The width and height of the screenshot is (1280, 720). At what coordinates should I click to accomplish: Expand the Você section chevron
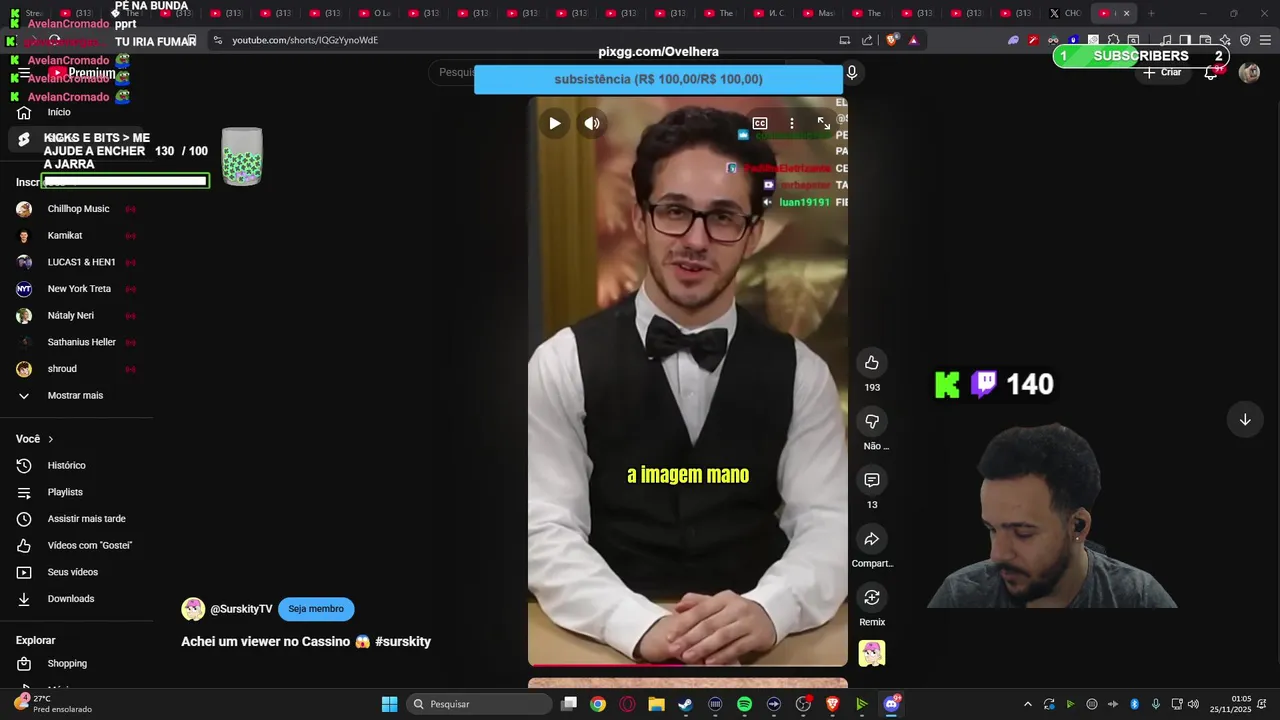(x=50, y=439)
